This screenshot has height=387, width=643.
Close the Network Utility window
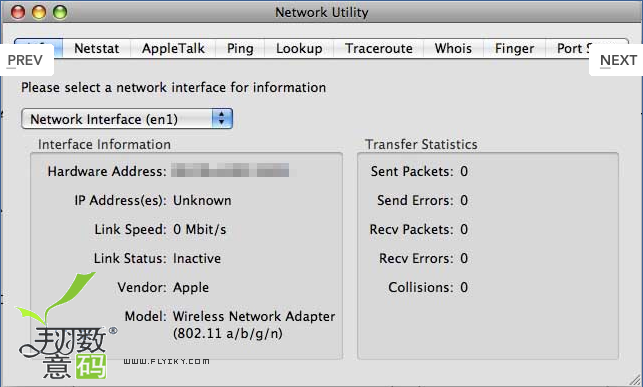pos(18,12)
